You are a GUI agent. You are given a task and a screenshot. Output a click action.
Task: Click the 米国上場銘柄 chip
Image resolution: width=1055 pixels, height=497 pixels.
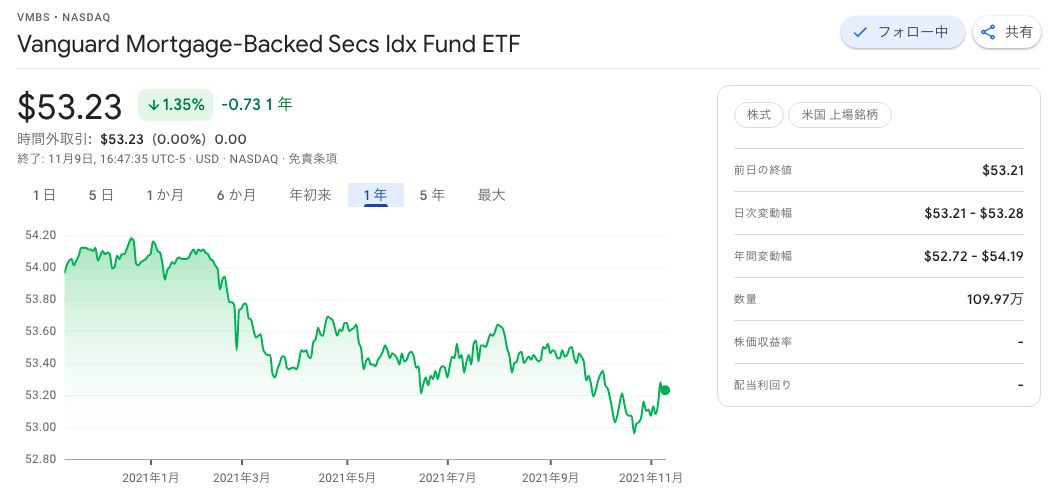click(x=840, y=115)
